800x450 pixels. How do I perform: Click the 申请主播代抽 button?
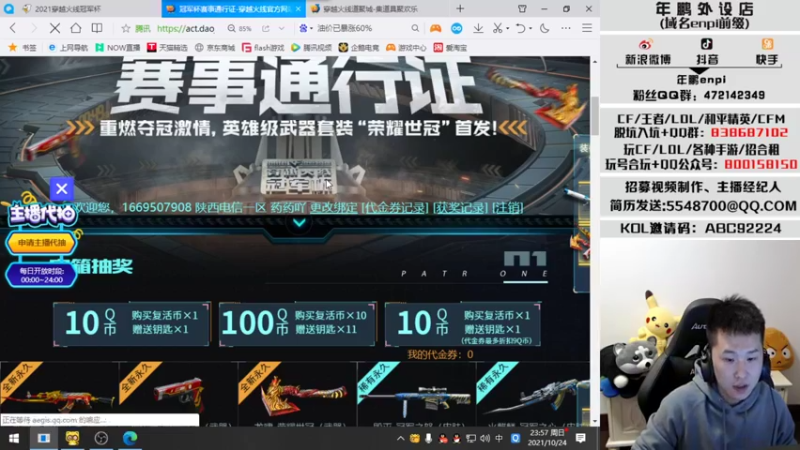point(41,243)
